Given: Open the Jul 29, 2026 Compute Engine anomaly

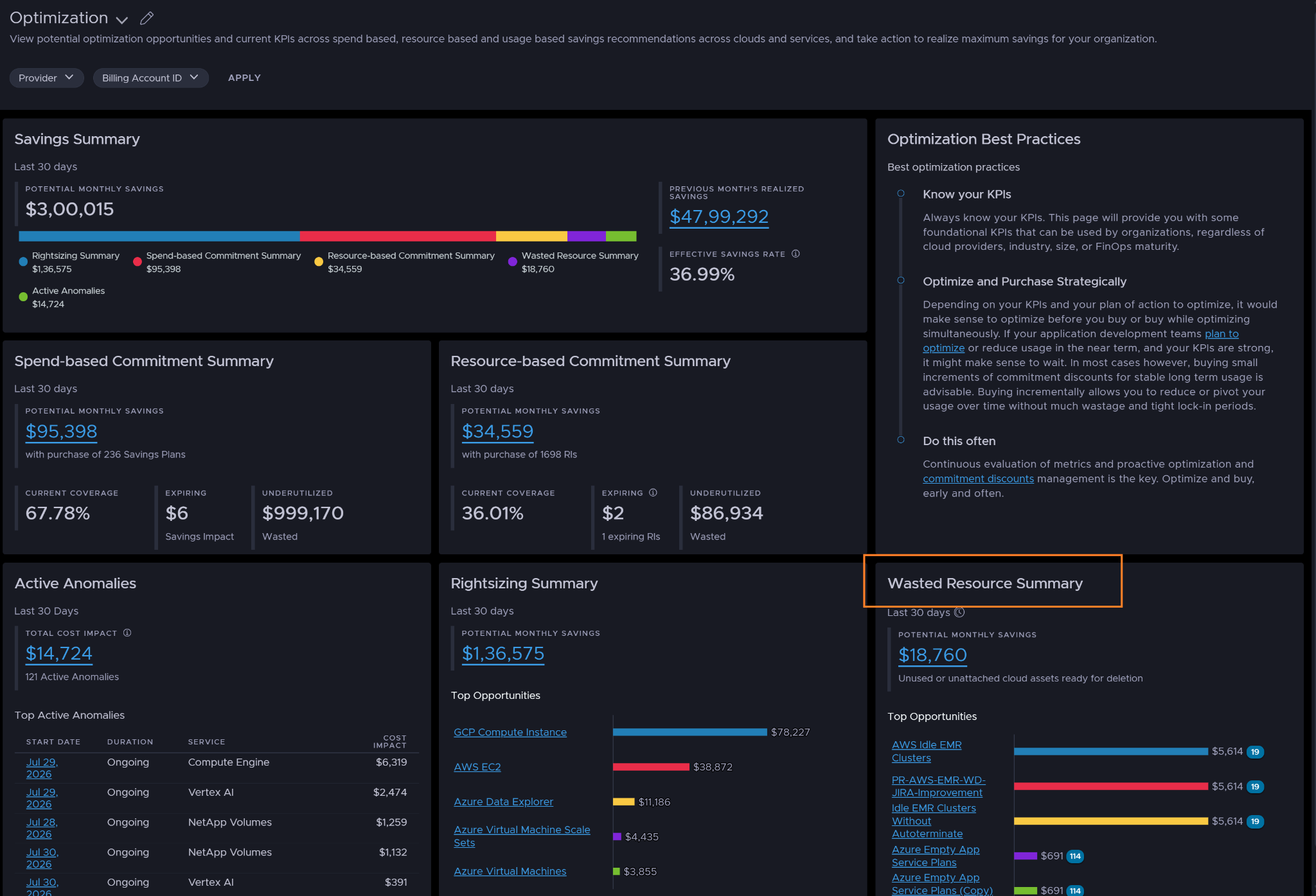Looking at the screenshot, I should click(42, 768).
